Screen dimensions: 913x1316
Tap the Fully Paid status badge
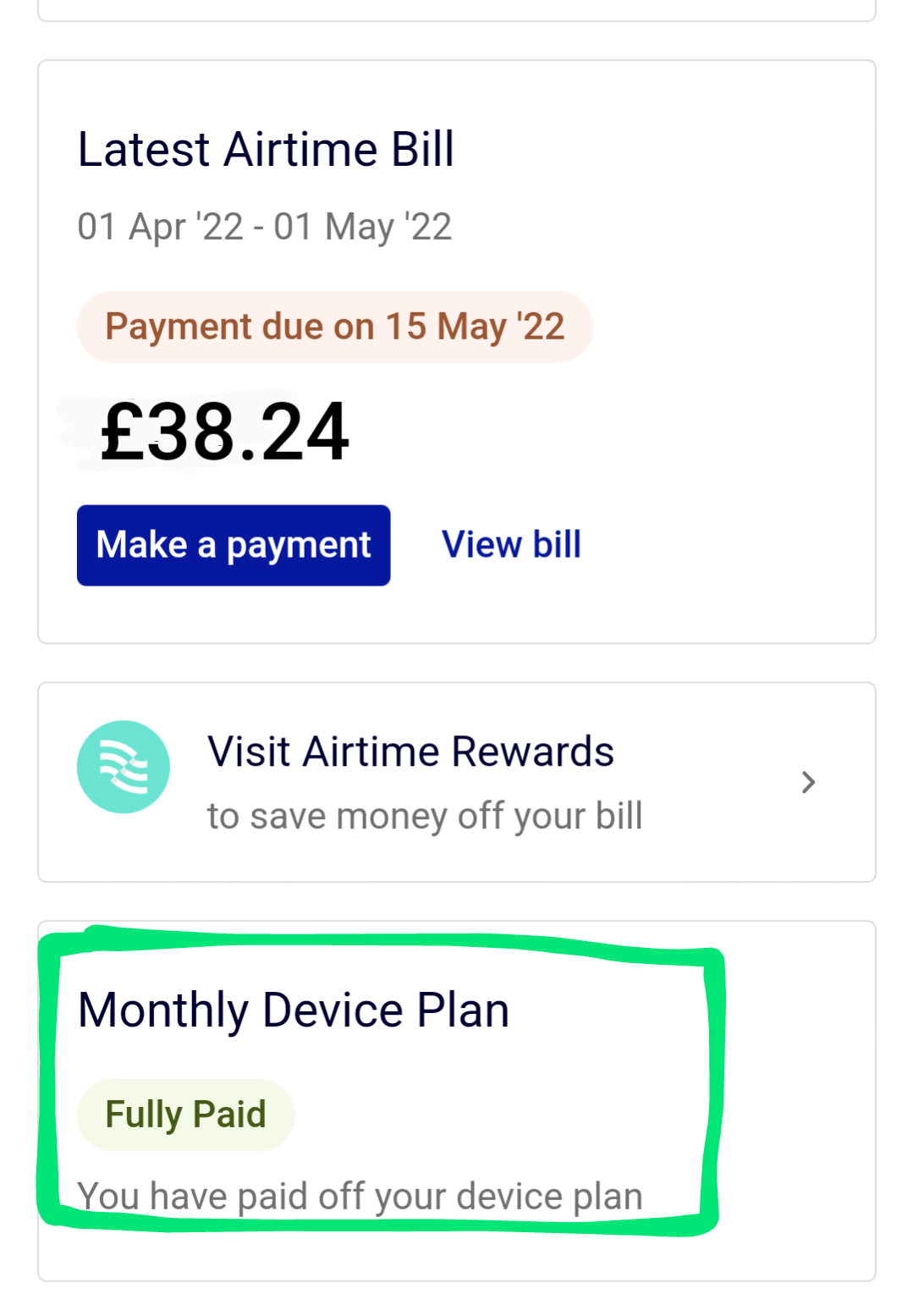pos(185,1115)
